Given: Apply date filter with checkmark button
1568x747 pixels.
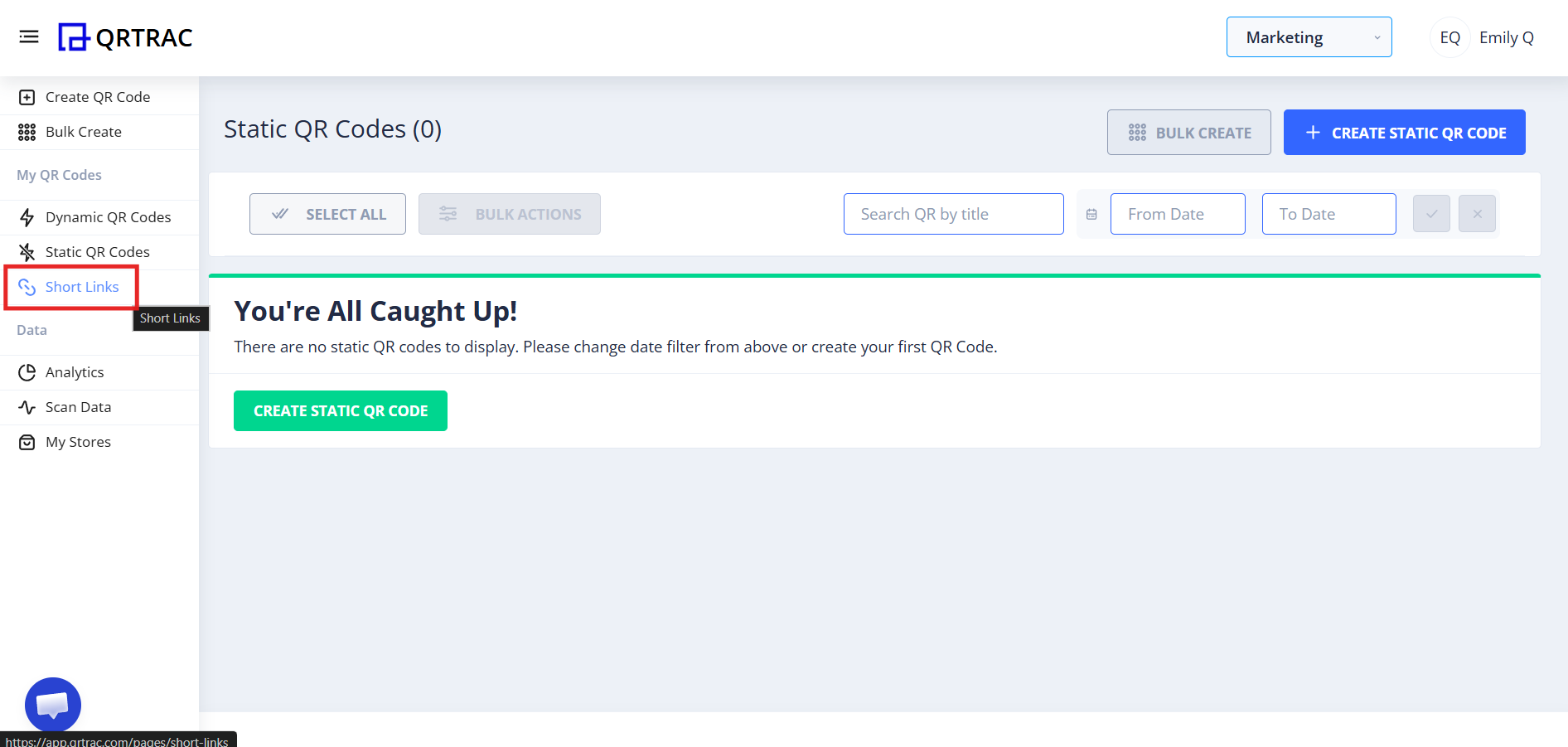Looking at the screenshot, I should (x=1431, y=214).
